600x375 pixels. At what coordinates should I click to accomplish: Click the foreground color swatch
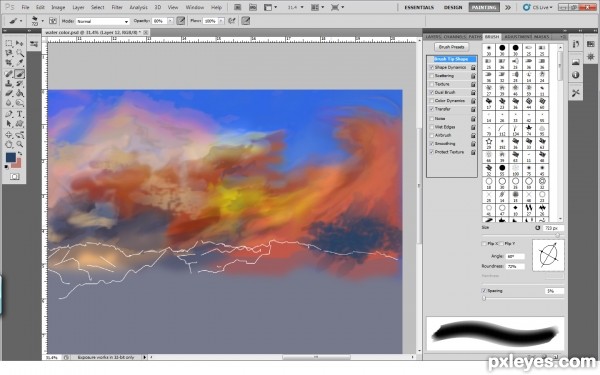pos(10,157)
